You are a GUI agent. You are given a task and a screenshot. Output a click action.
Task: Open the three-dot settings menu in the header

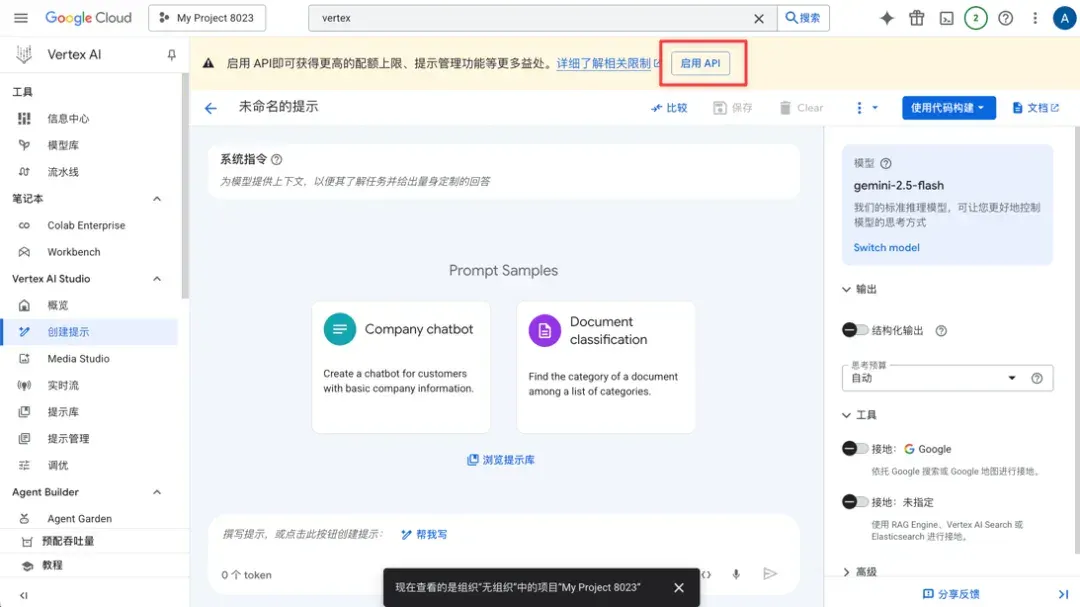click(x=1035, y=18)
